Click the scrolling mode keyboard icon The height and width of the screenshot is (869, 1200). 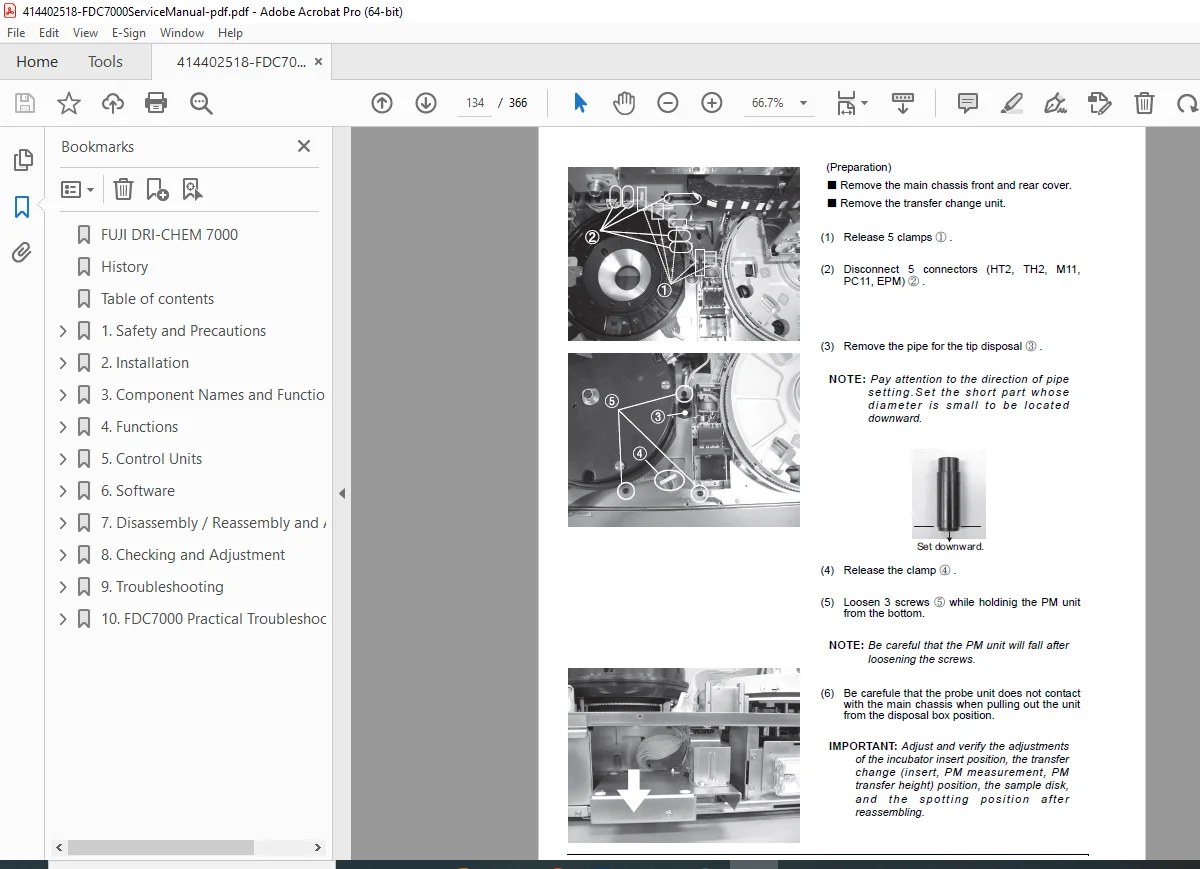903,103
